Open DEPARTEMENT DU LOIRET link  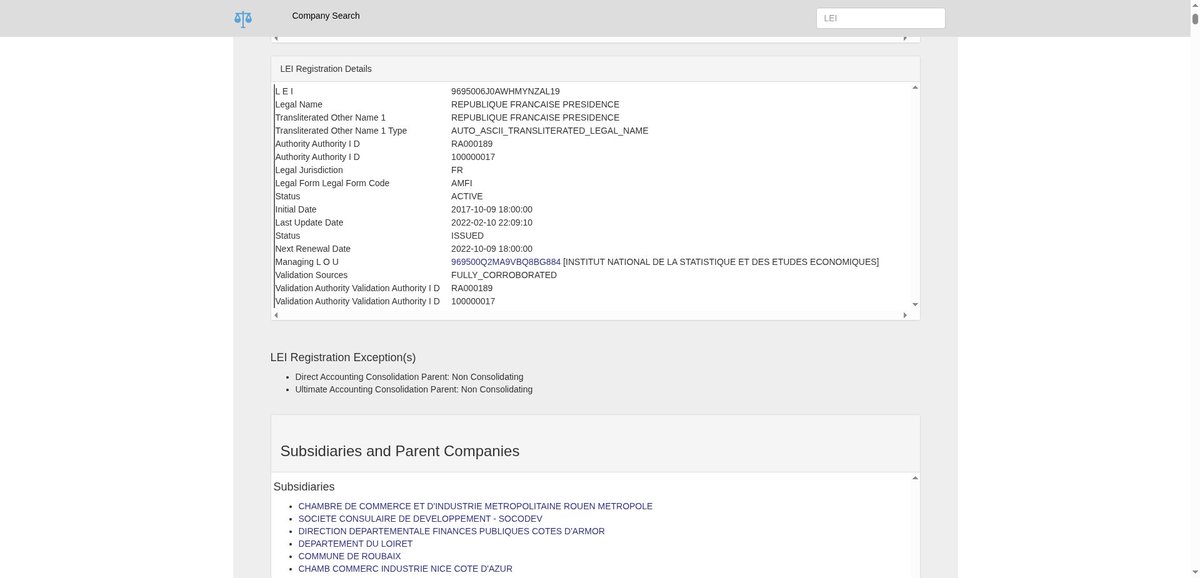point(355,544)
